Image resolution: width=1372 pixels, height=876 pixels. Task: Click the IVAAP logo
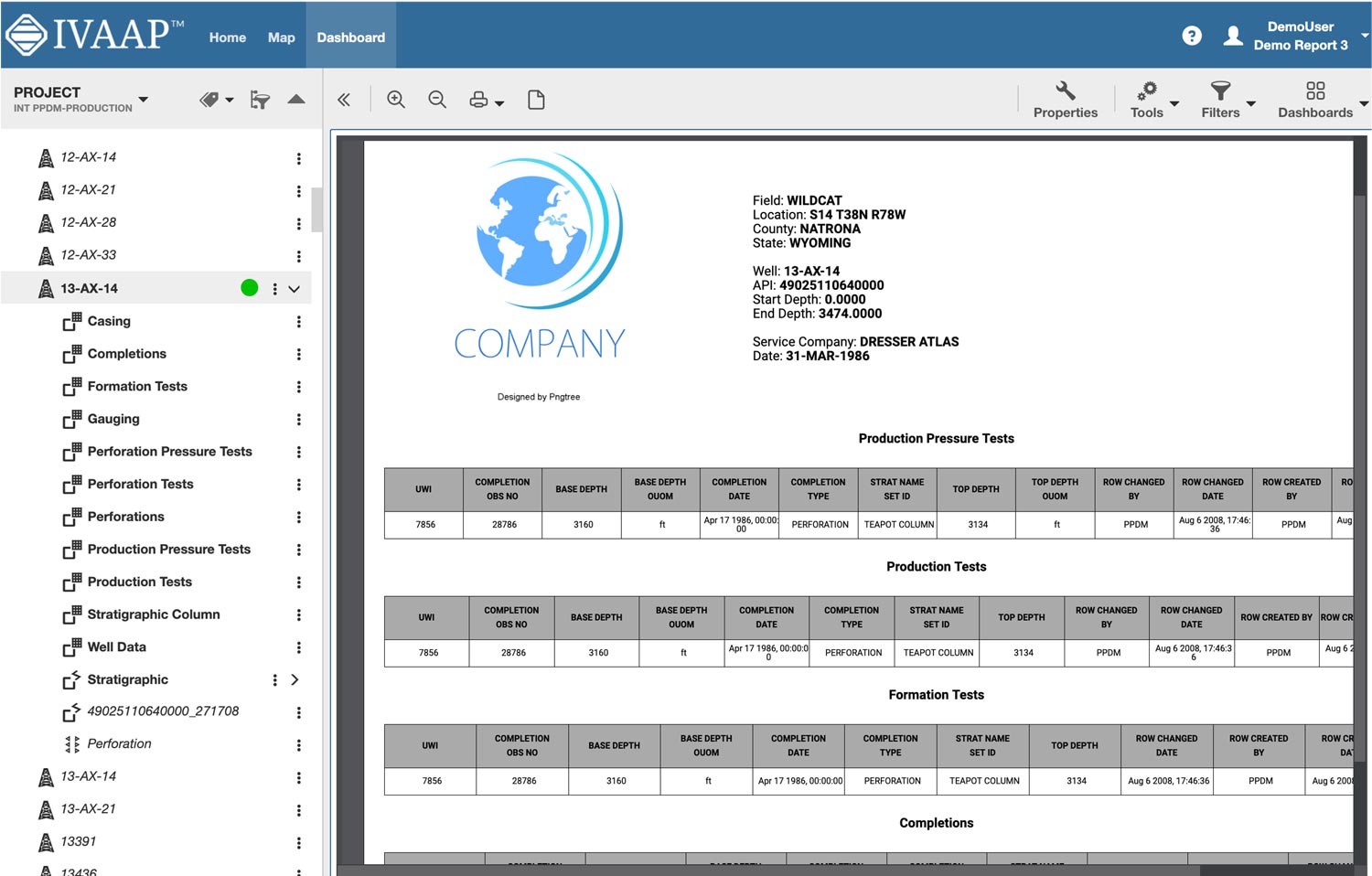pyautogui.click(x=94, y=35)
